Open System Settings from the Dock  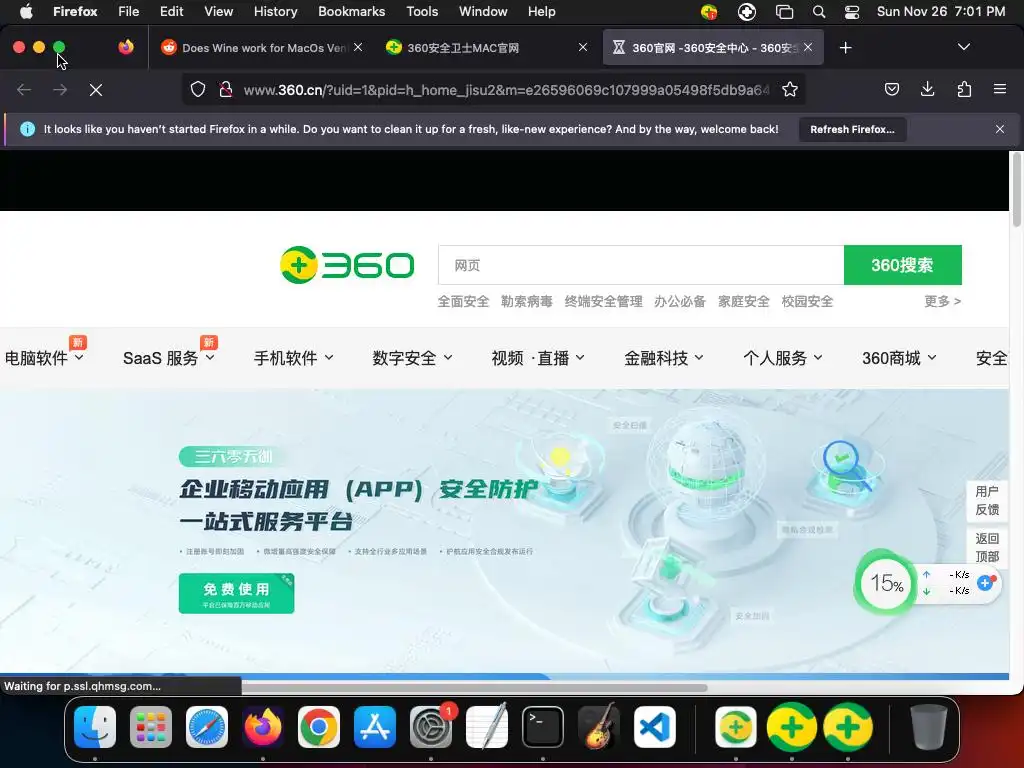coord(431,727)
